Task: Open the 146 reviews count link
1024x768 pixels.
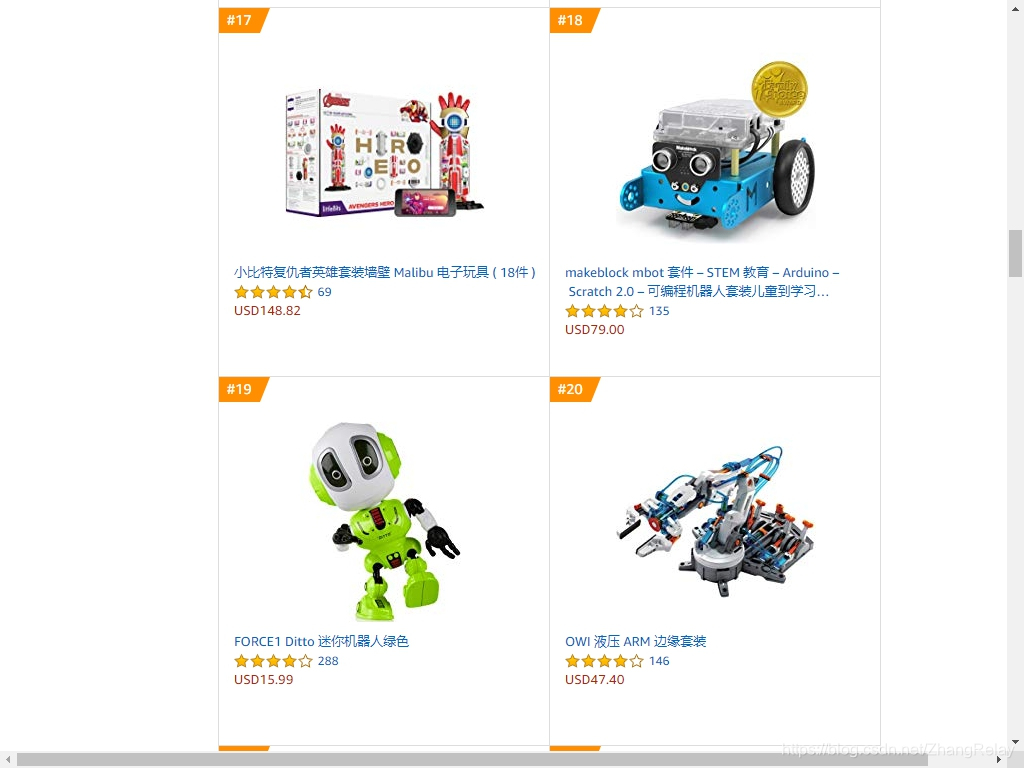Action: [x=659, y=661]
